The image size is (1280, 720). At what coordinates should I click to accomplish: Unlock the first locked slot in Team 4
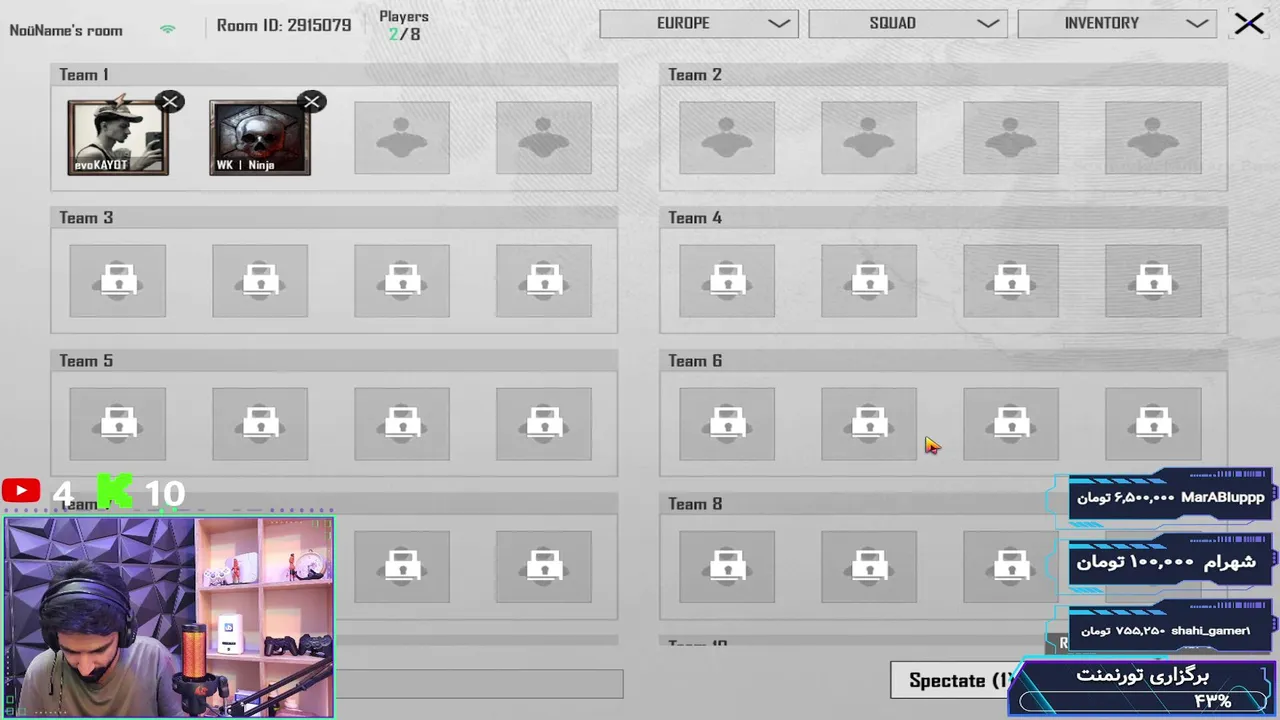pyautogui.click(x=727, y=281)
